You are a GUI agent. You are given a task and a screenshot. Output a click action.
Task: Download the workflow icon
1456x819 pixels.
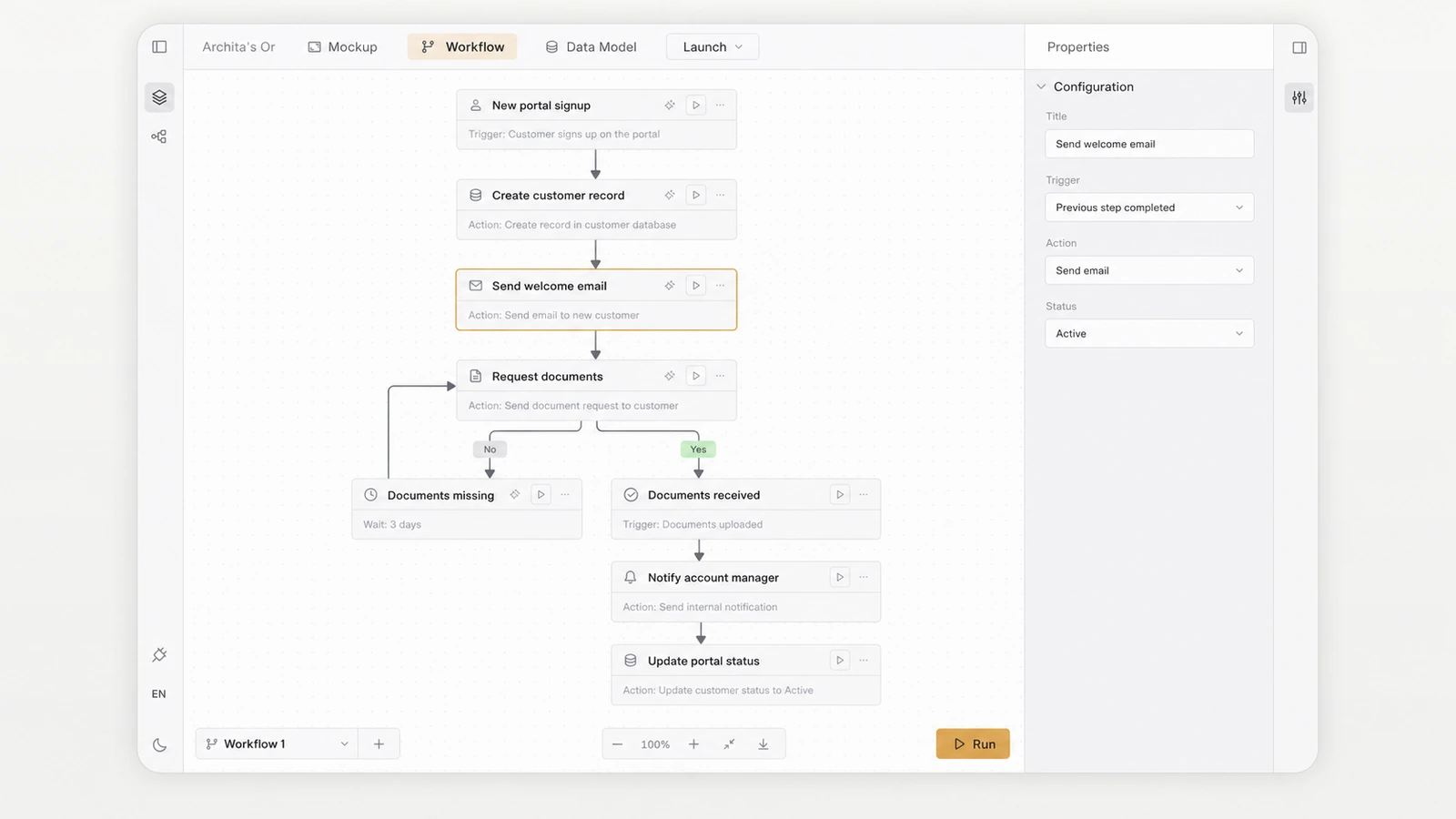(763, 744)
